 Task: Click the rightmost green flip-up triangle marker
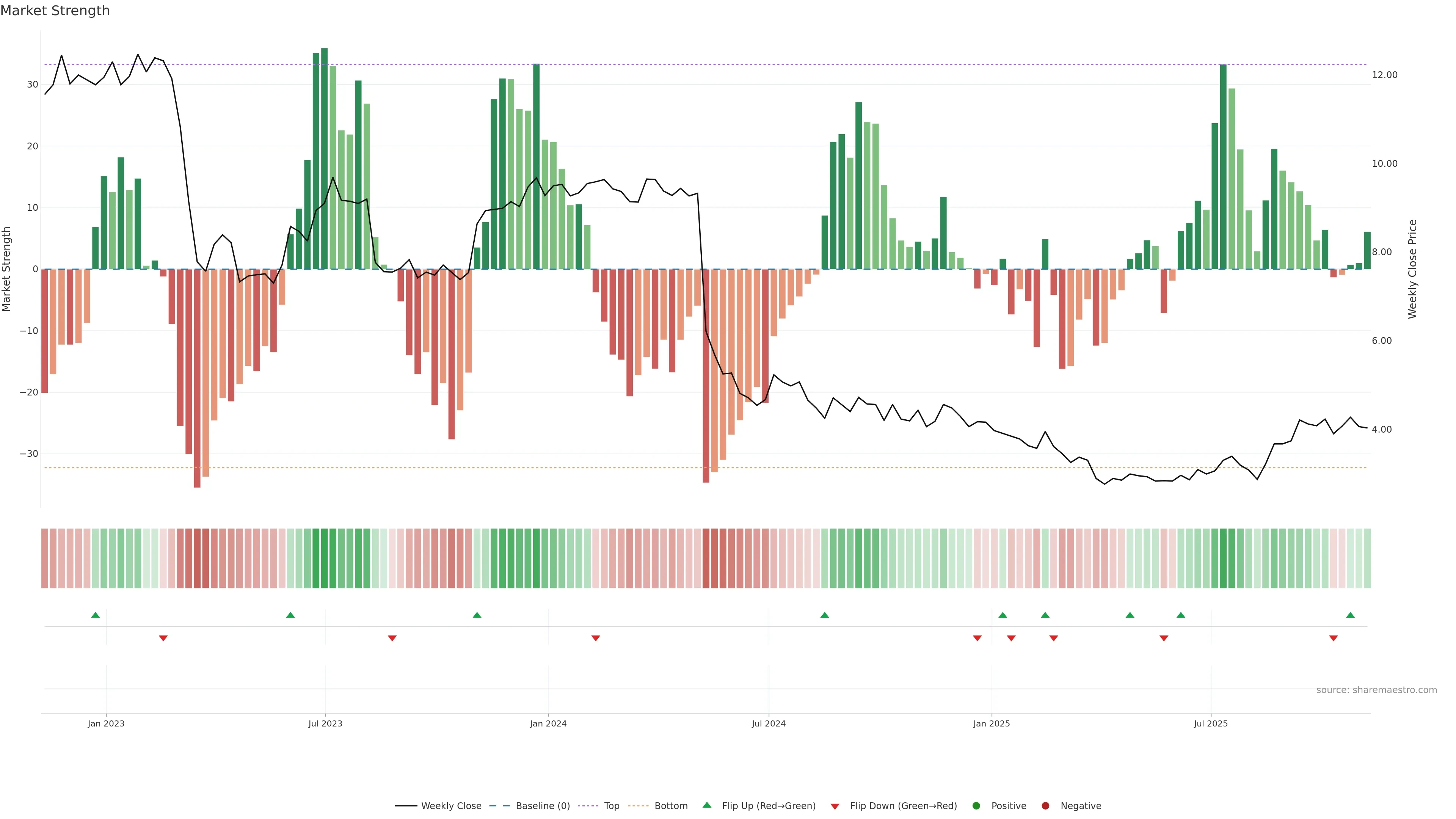coord(1350,615)
